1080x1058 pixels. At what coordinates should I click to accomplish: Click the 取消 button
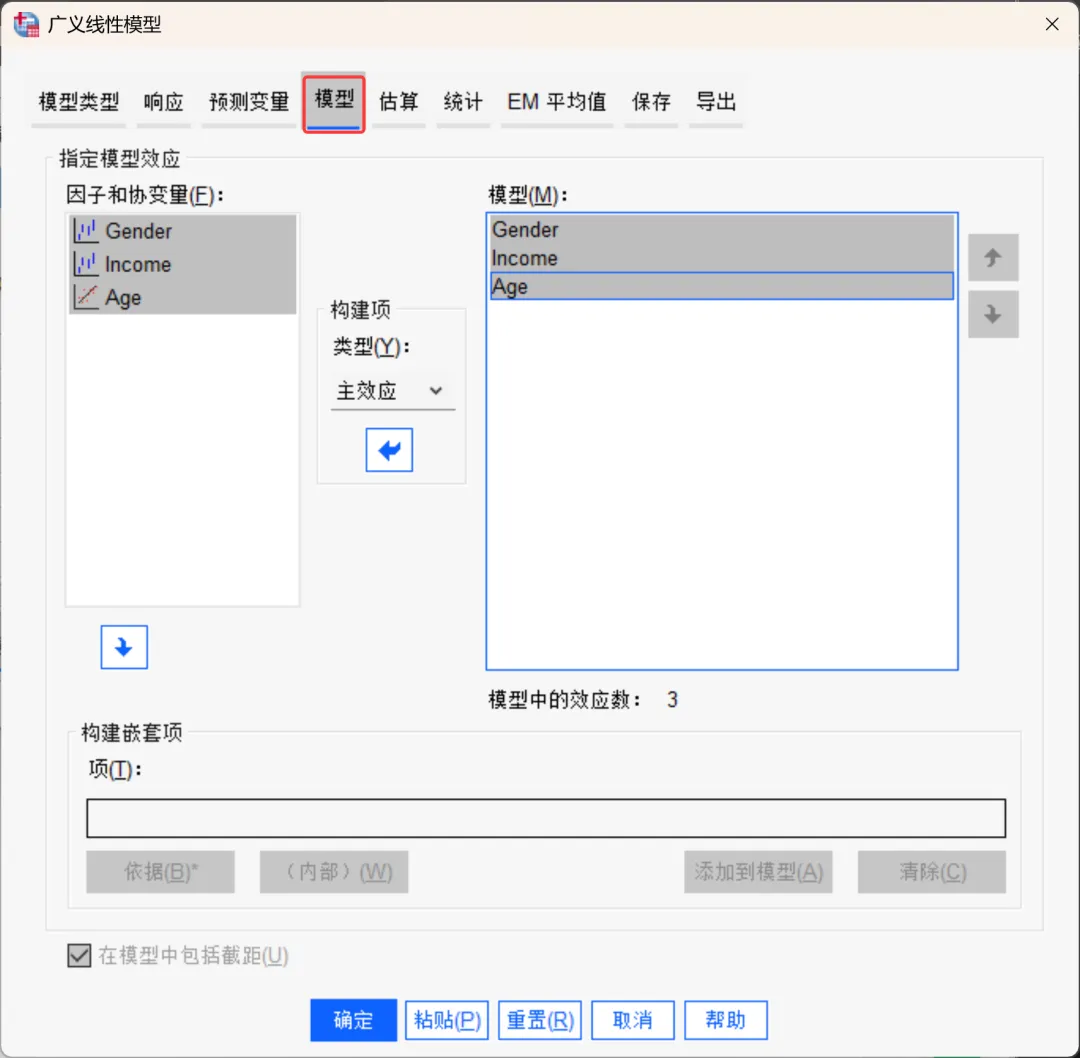click(633, 1019)
